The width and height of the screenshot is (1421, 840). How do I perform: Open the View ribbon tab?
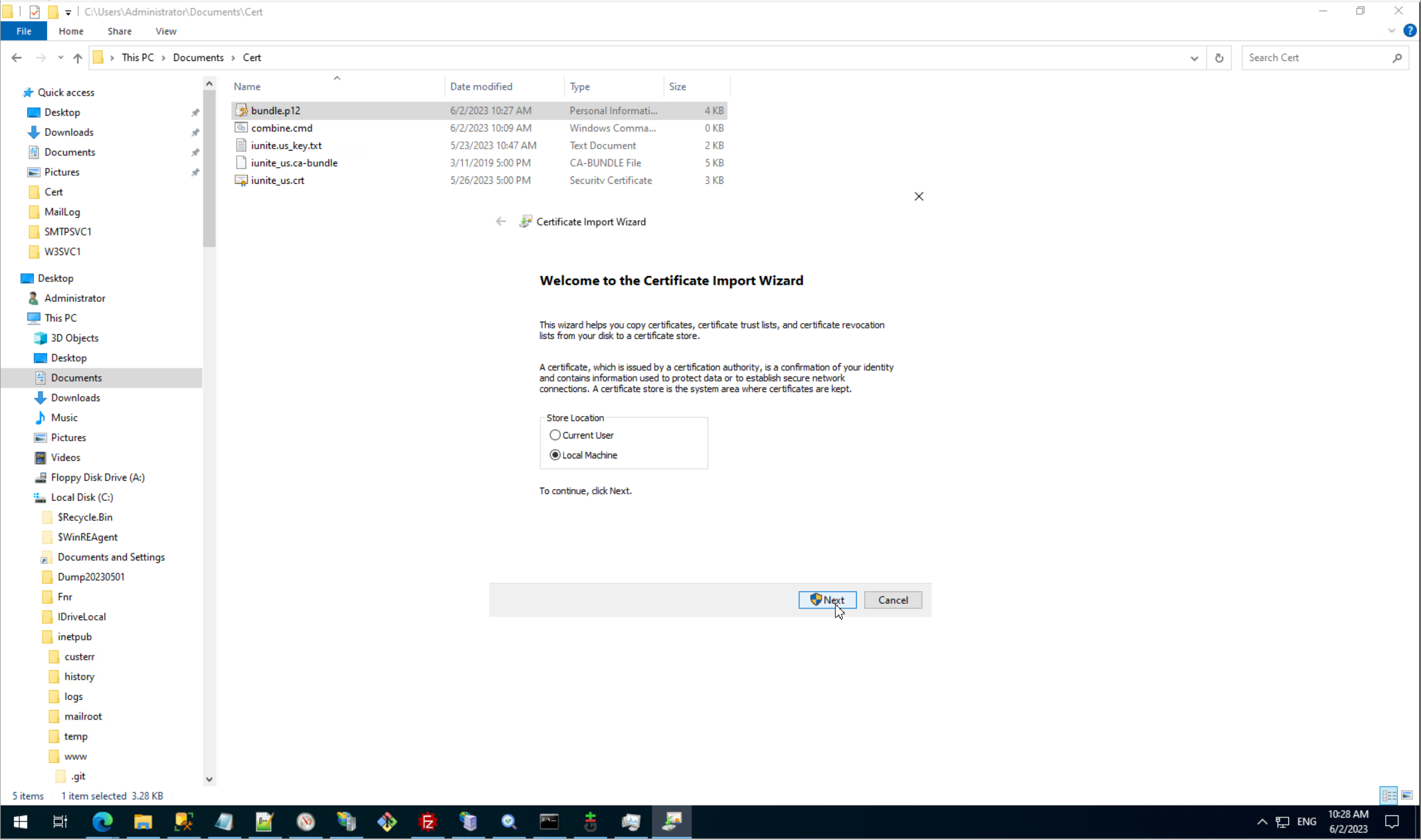[x=166, y=31]
